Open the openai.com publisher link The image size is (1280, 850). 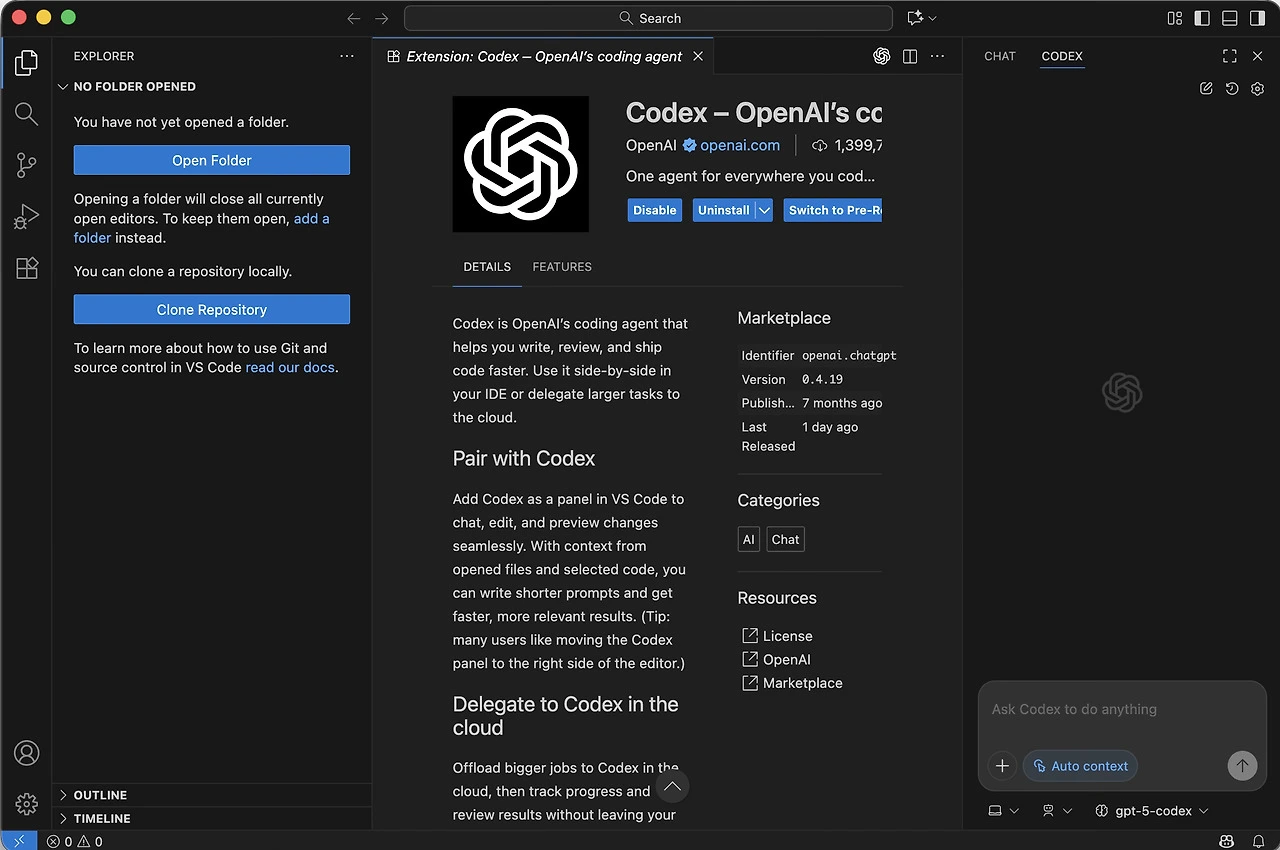coord(740,146)
